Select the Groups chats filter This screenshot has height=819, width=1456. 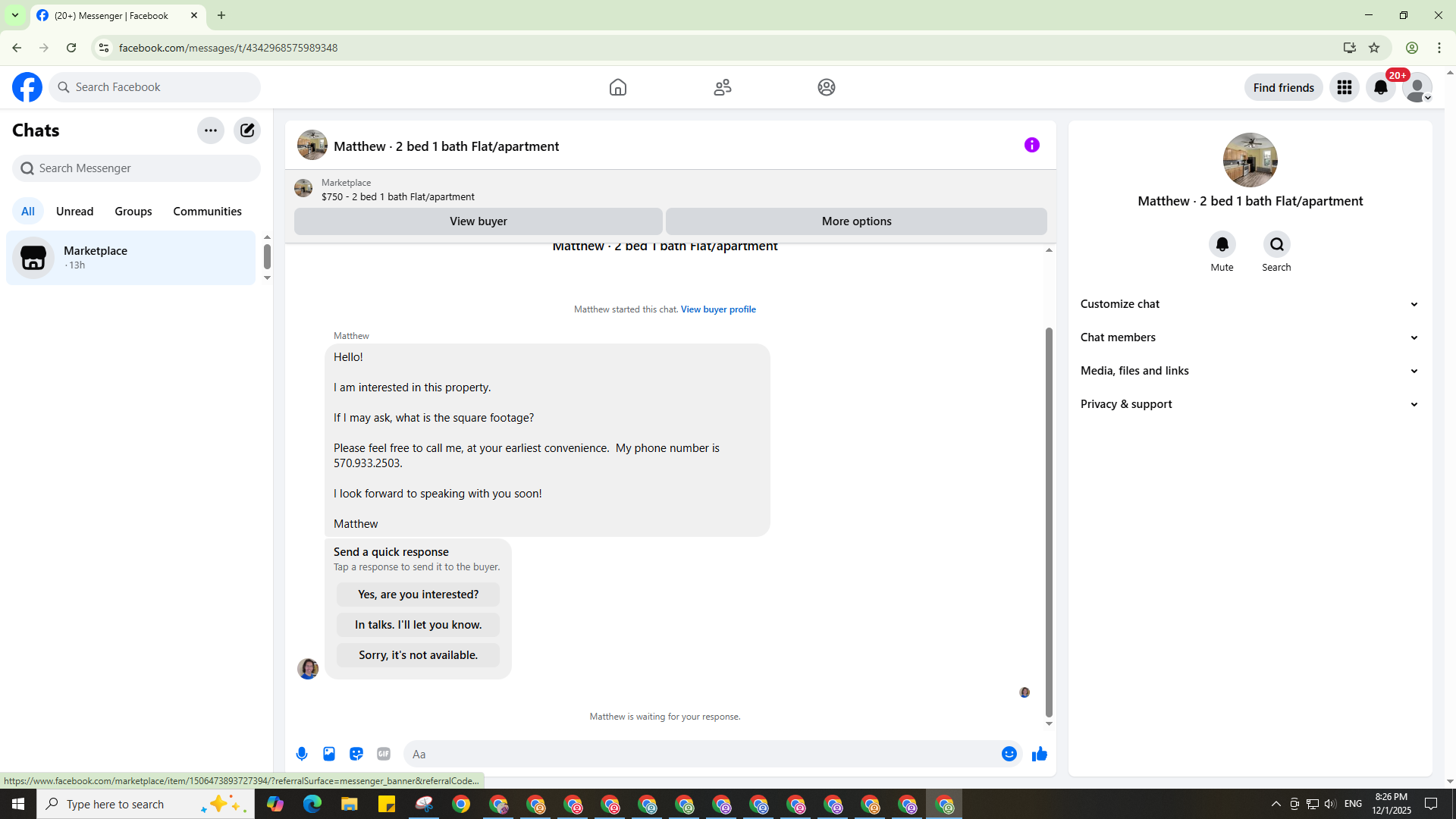point(133,212)
